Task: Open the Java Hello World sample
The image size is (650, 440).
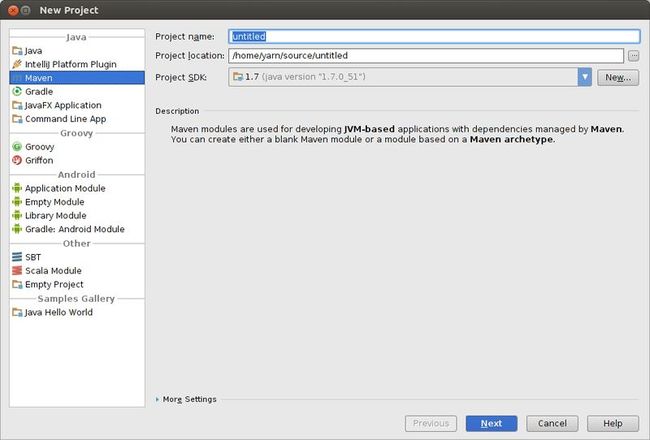Action: (x=77, y=312)
